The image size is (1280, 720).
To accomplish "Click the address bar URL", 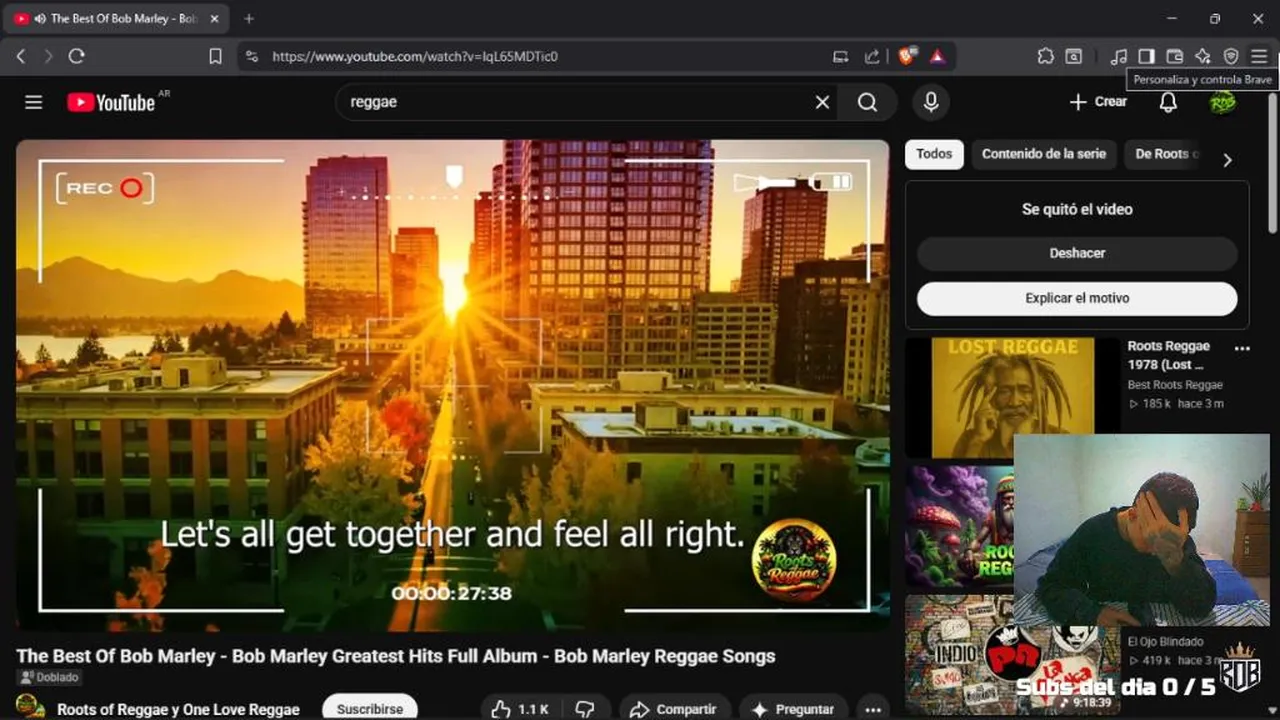I will [415, 57].
